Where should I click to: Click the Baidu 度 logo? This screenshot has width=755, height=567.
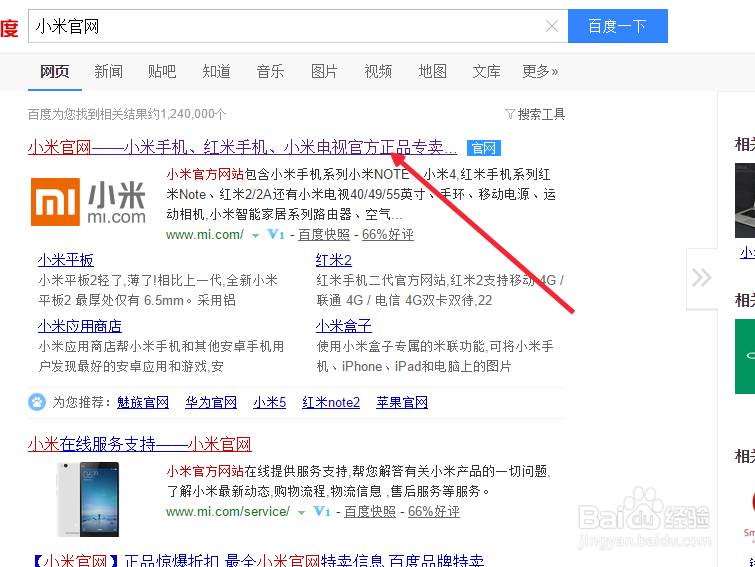pos(9,28)
